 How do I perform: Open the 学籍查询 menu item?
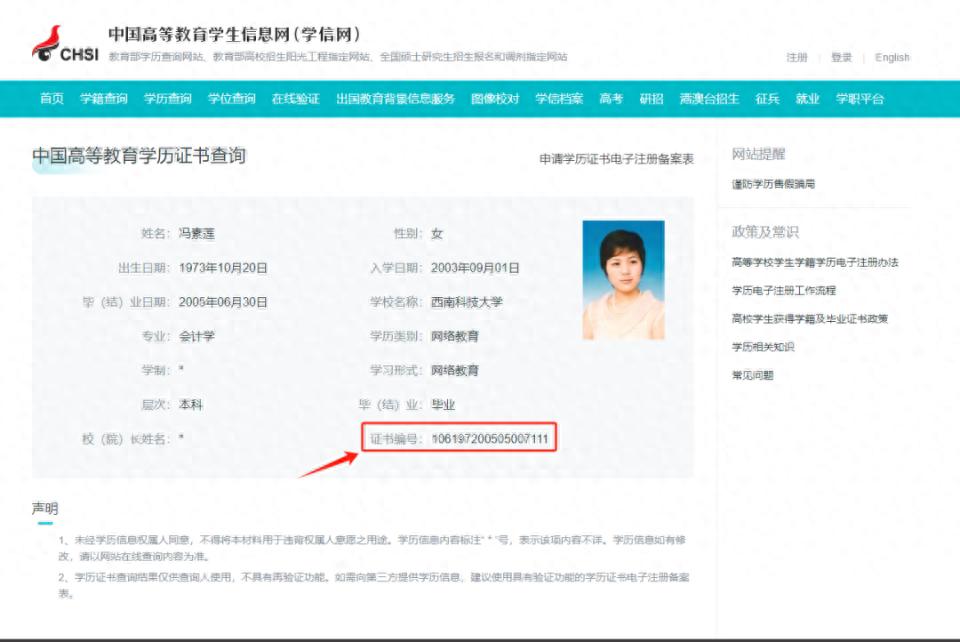tap(103, 99)
